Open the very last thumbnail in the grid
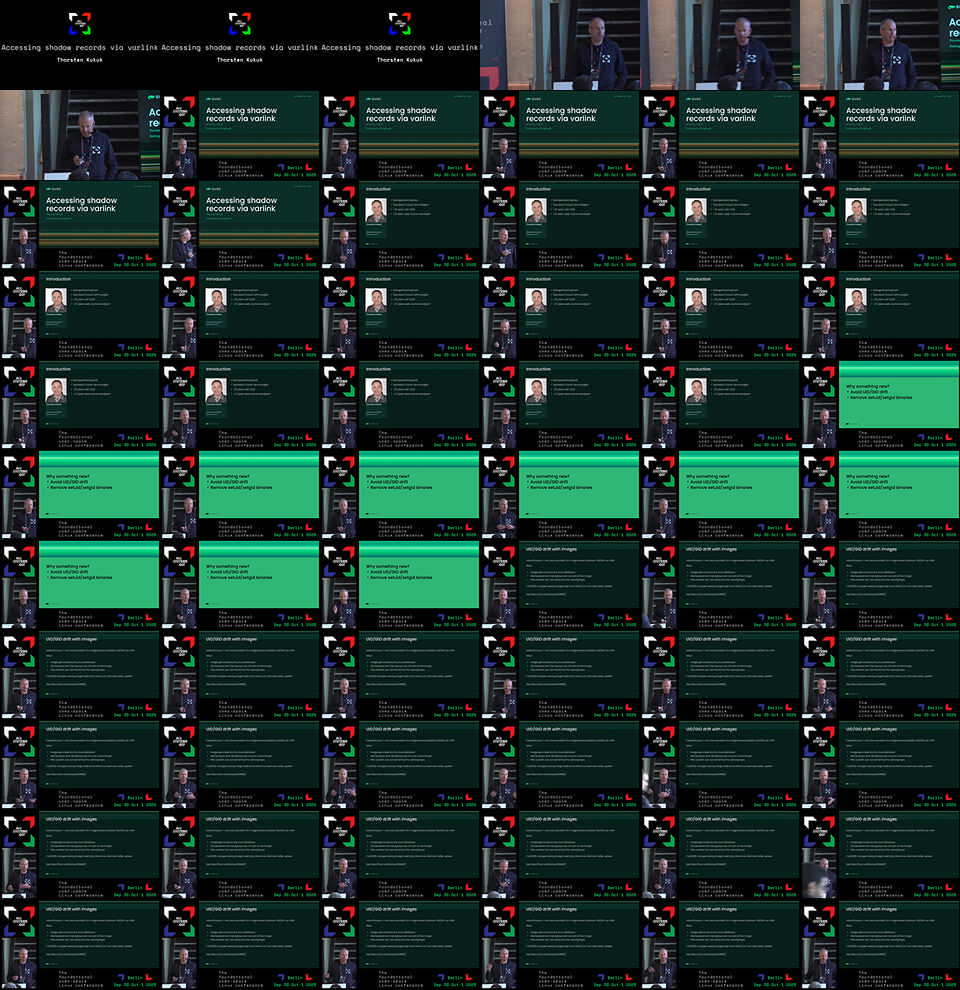This screenshot has height=990, width=960. [880, 945]
